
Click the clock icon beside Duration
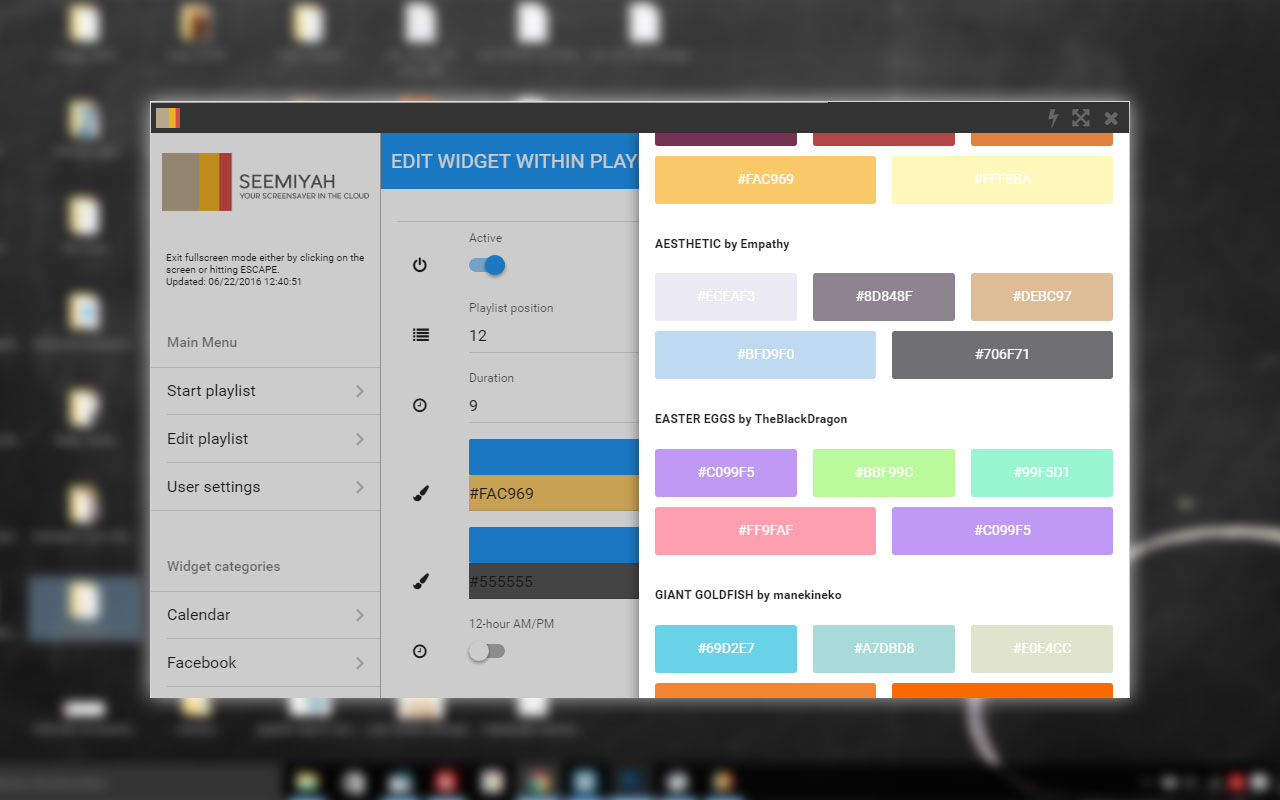click(x=420, y=405)
